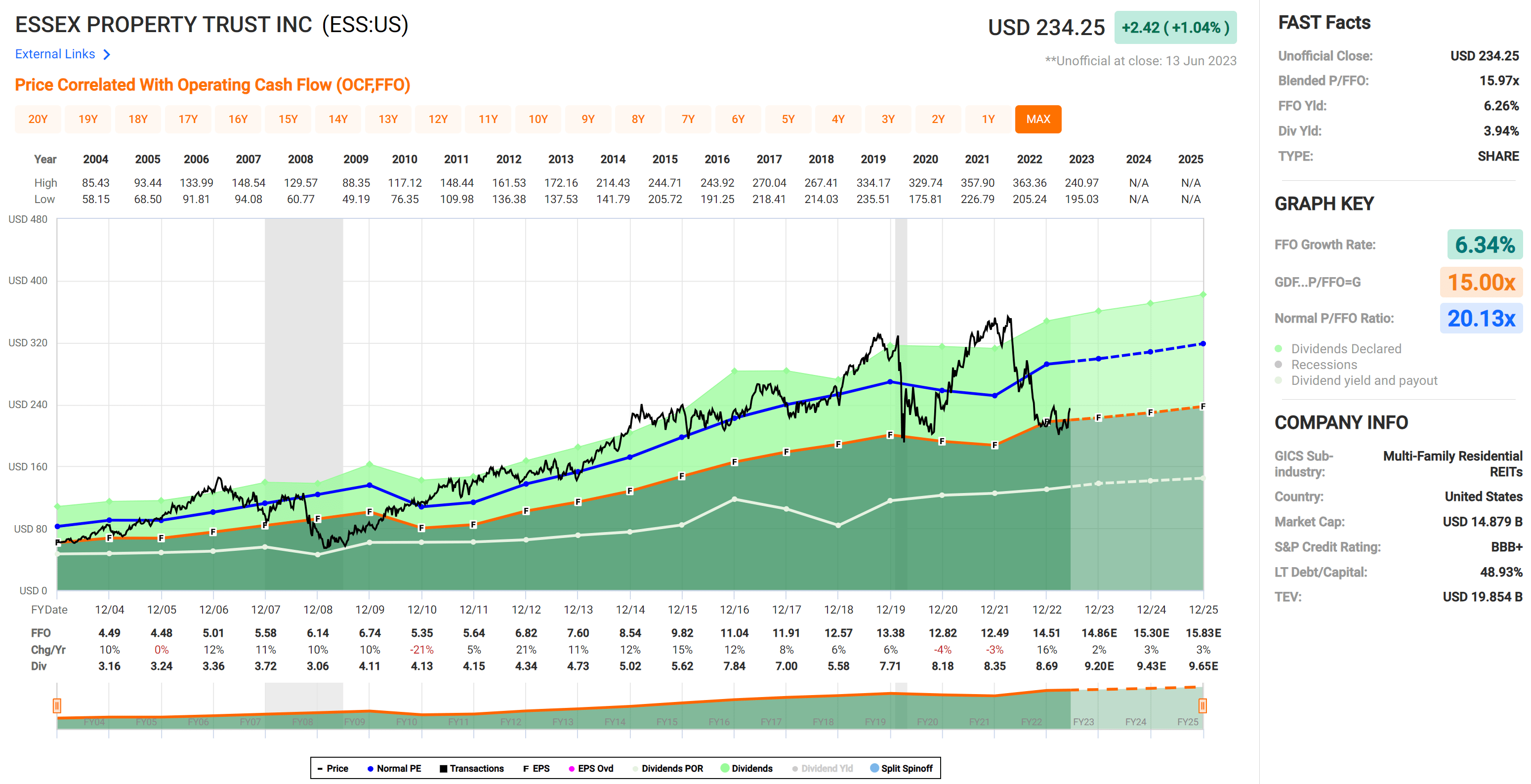The image size is (1531, 784).
Task: Click the 2022 High value 363.36
Action: (1030, 183)
